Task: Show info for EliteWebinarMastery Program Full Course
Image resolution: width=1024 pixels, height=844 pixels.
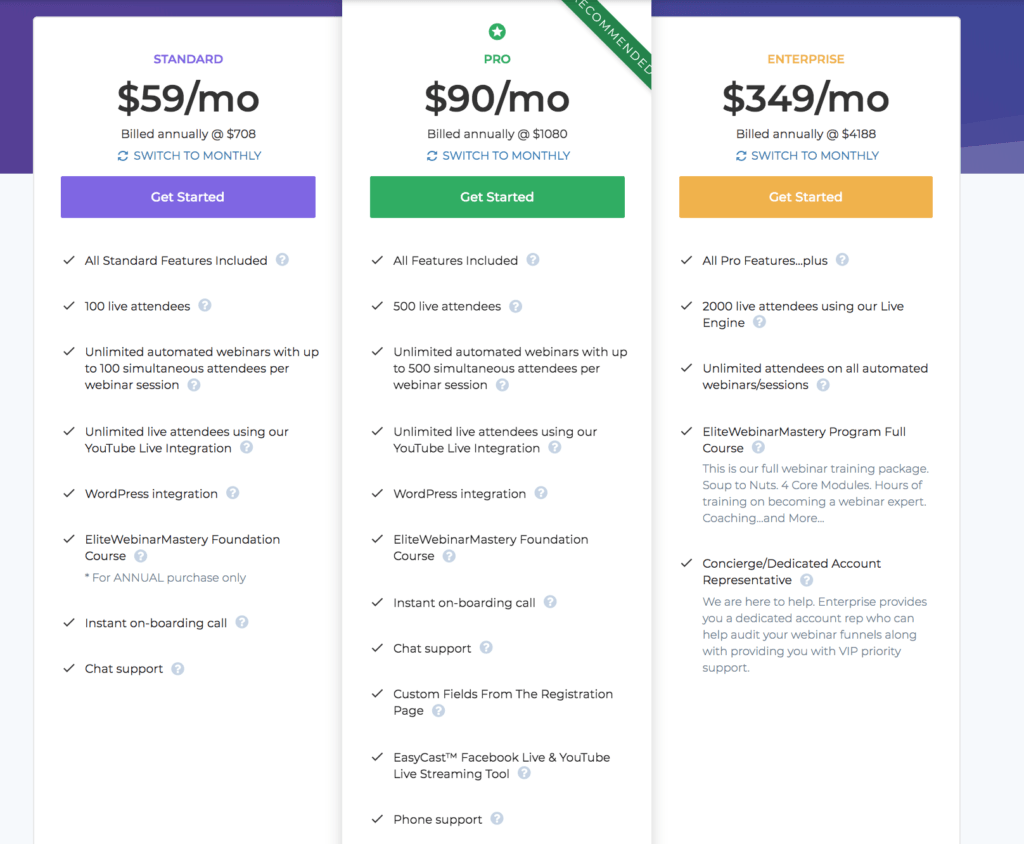Action: click(x=758, y=447)
